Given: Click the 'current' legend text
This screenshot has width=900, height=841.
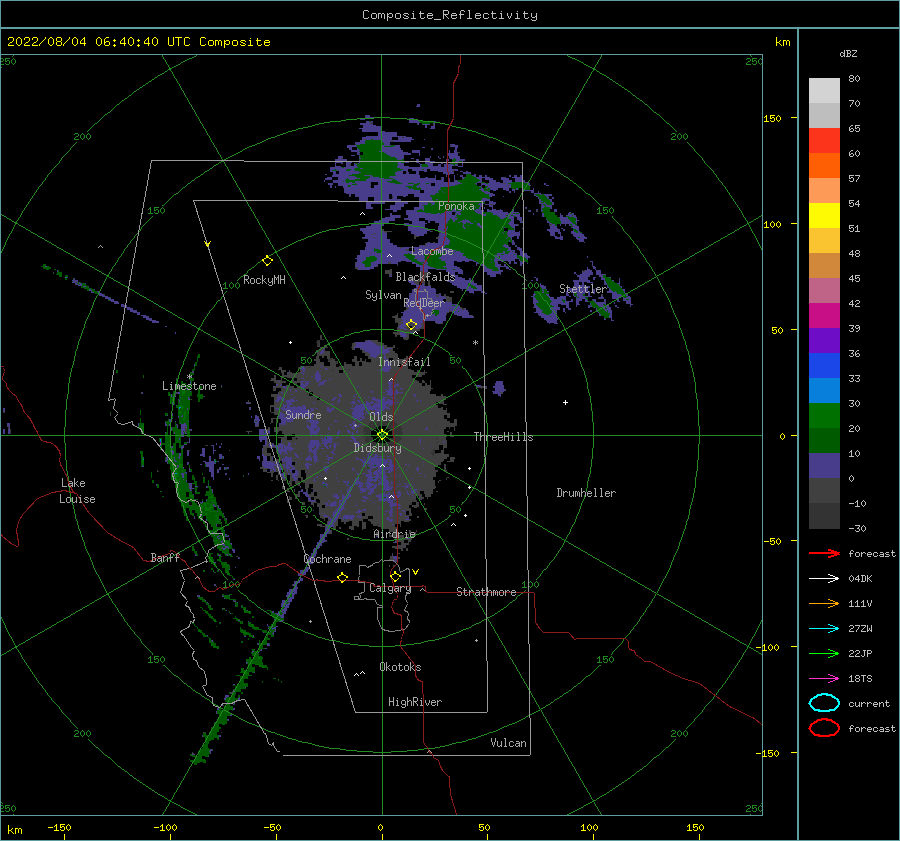Looking at the screenshot, I should (869, 704).
